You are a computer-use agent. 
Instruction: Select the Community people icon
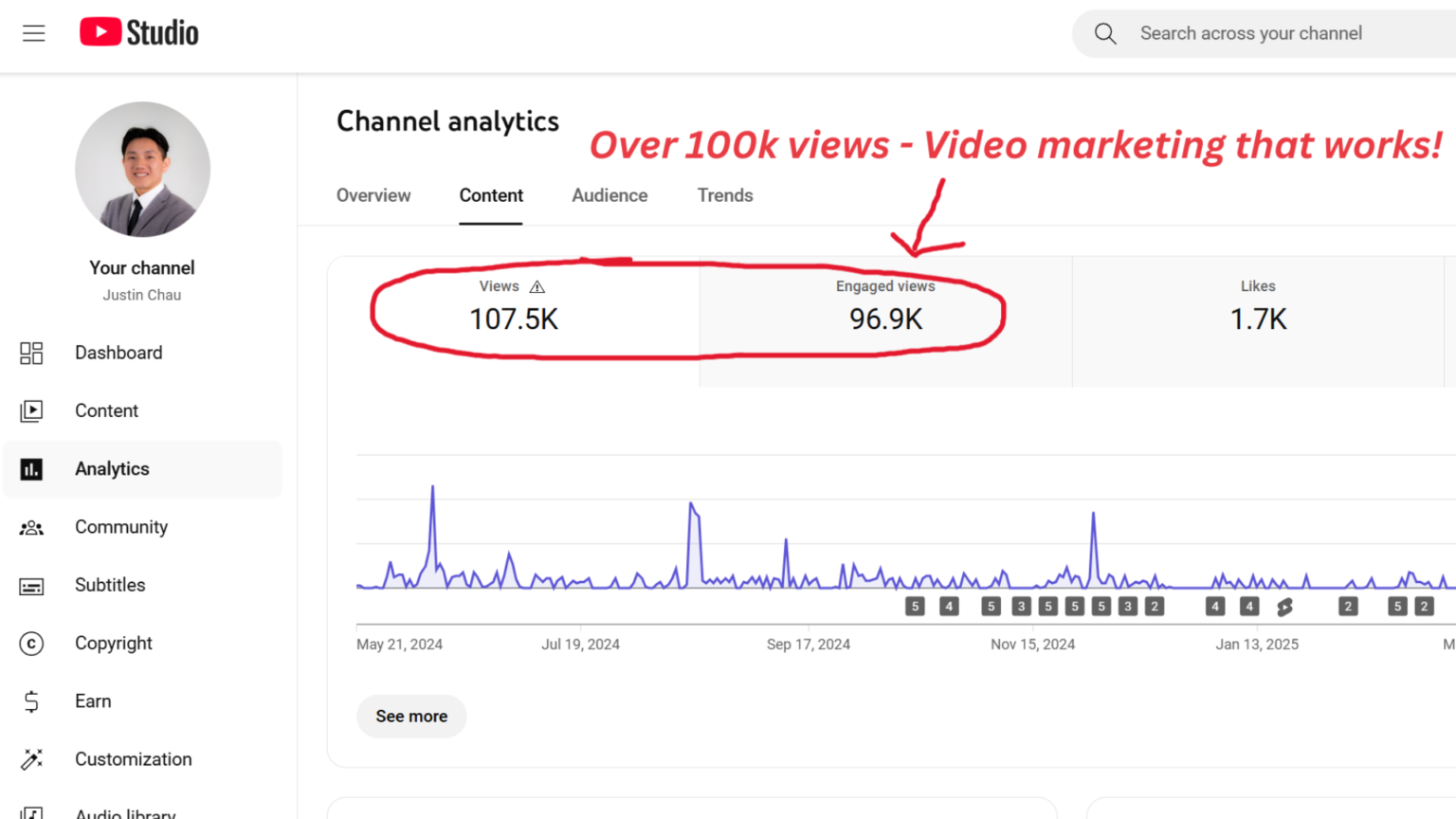31,527
